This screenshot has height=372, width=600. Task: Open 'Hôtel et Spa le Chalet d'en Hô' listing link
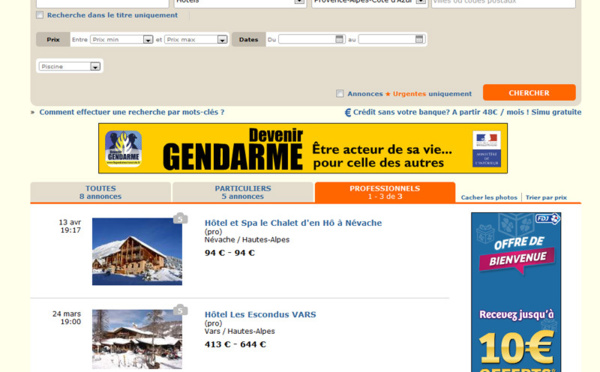point(293,223)
